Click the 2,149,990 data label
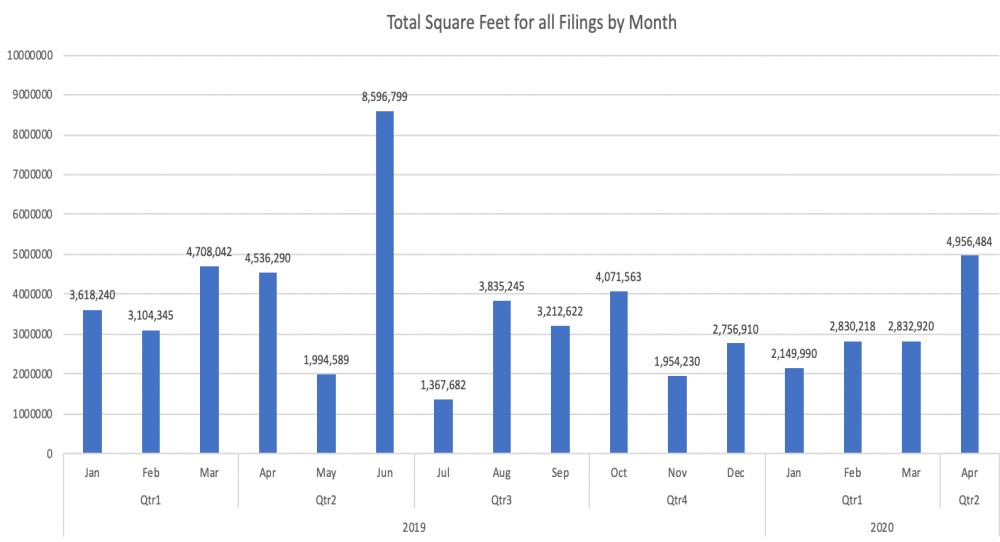This screenshot has height=542, width=1000. tap(794, 354)
